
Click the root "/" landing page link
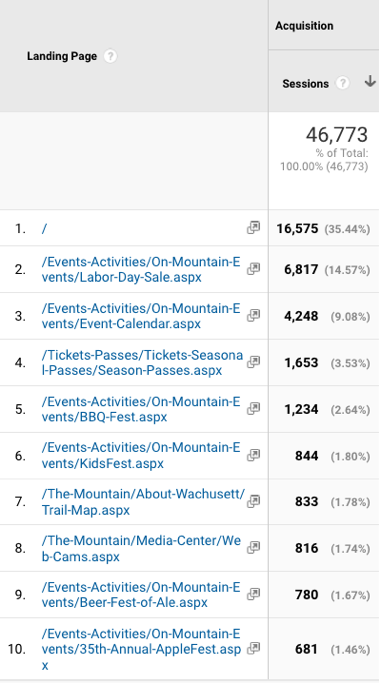tap(44, 229)
